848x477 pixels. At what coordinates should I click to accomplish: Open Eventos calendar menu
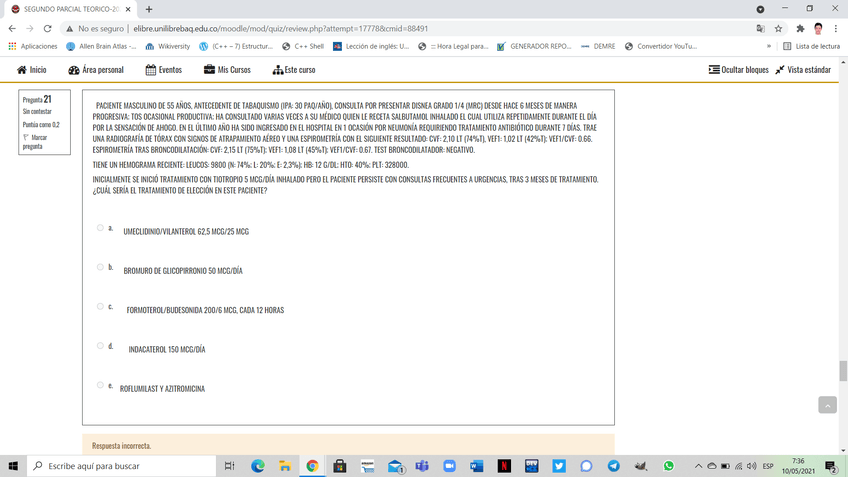163,70
